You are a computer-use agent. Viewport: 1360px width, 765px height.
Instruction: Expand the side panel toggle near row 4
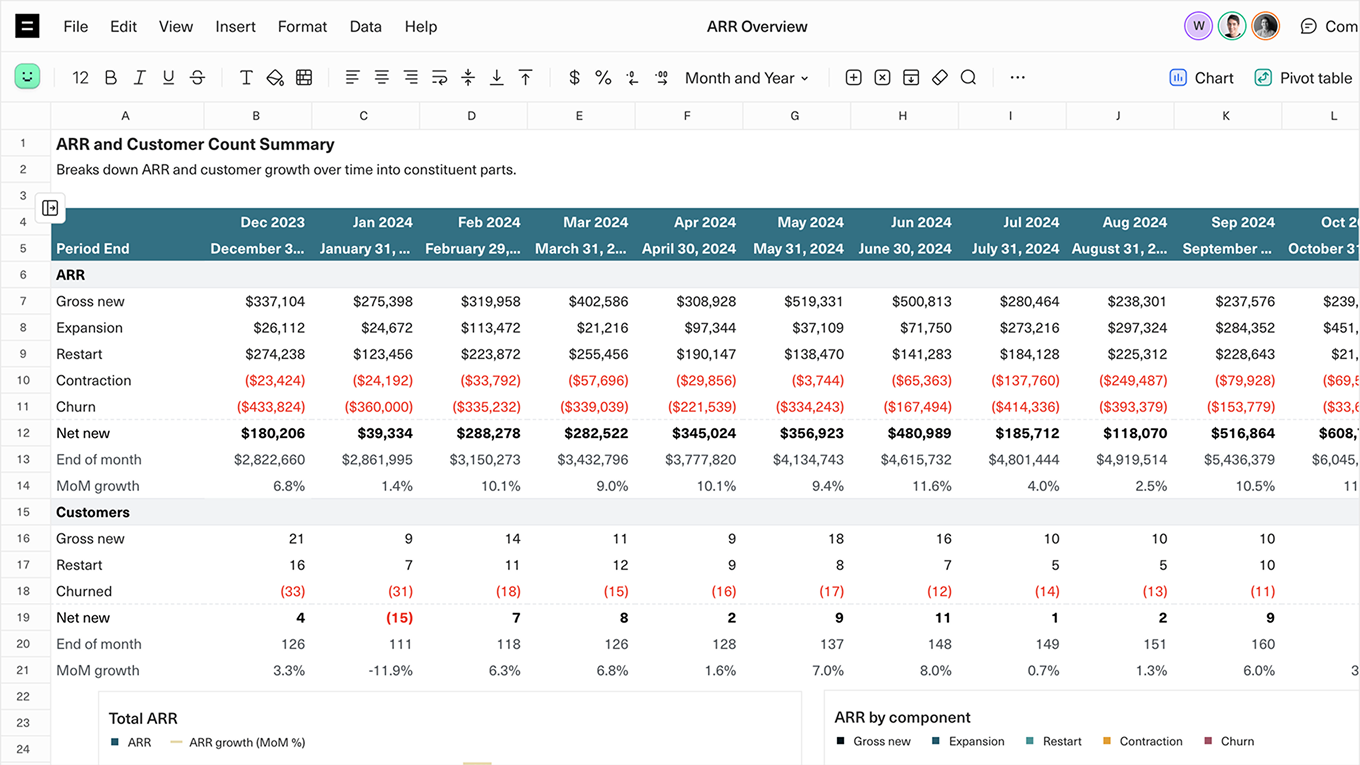point(50,208)
